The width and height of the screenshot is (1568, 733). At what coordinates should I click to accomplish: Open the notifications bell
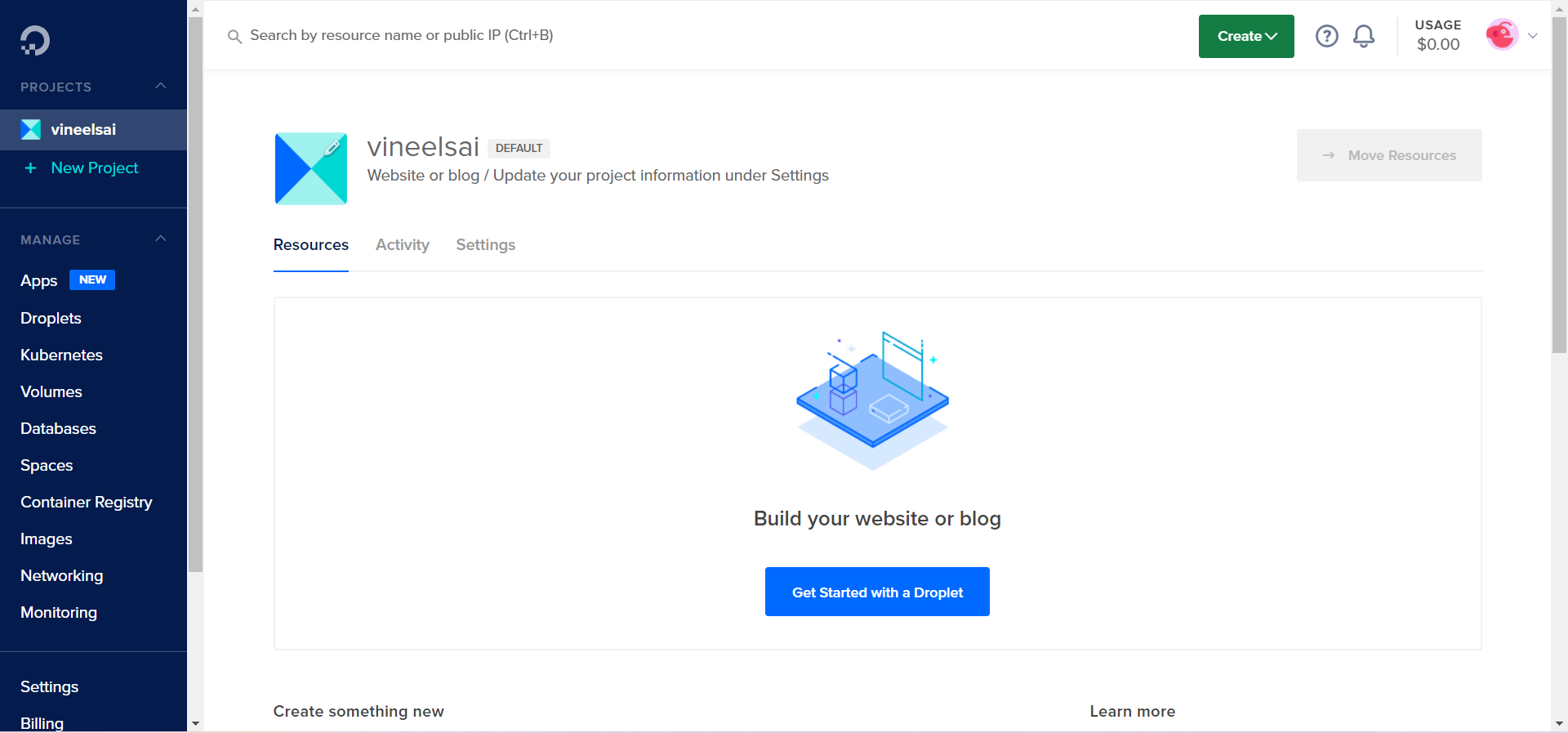tap(1363, 35)
